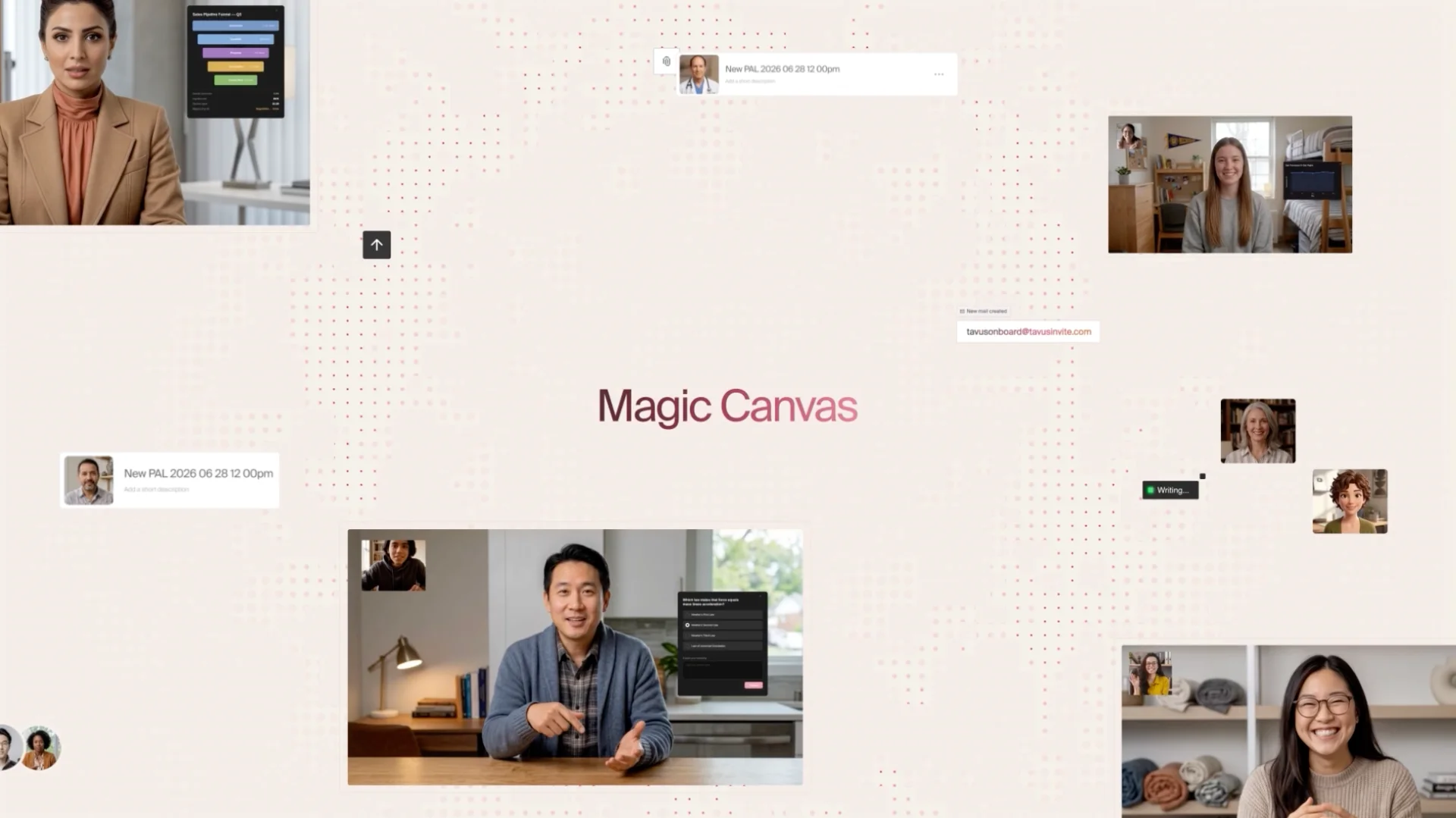Open the gray-haired woman with bookshelf thumbnail
This screenshot has width=1456, height=818.
click(x=1258, y=431)
